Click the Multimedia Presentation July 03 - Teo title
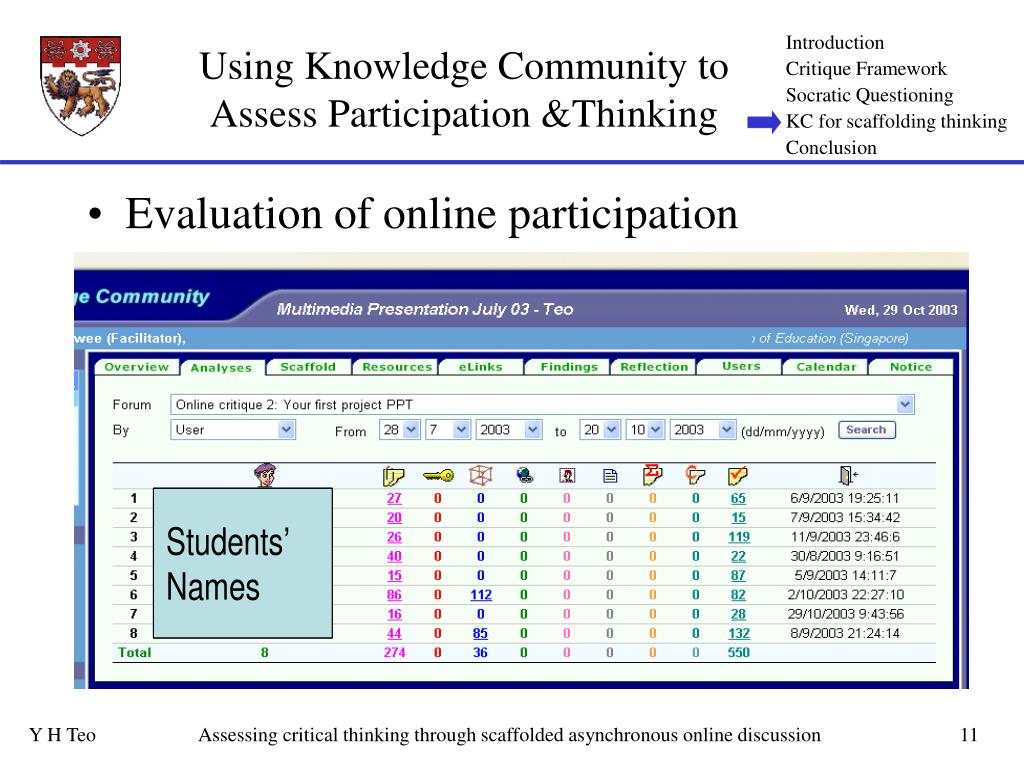Screen dimensions: 1024x768 [x=424, y=309]
